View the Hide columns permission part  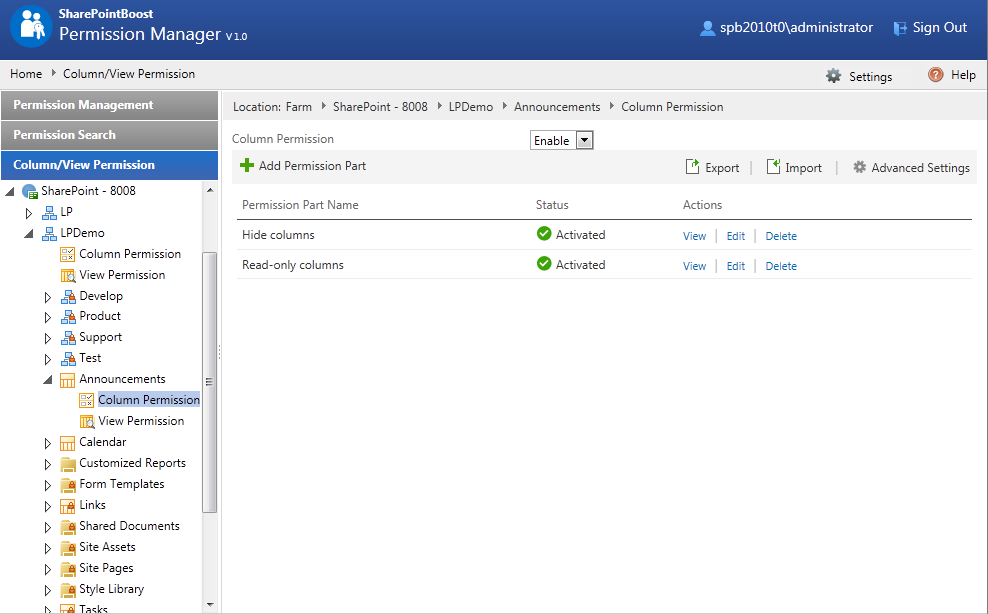point(694,236)
